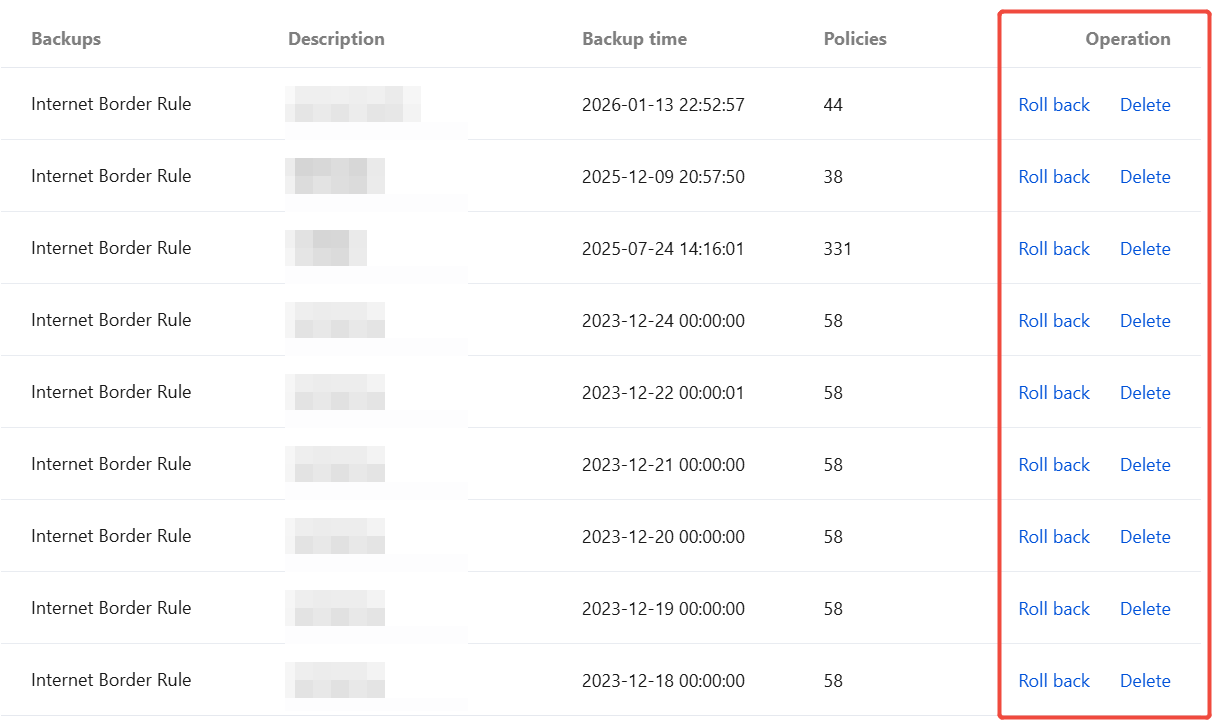This screenshot has height=721, width=1218.
Task: Click the Policies column header
Action: 855,39
